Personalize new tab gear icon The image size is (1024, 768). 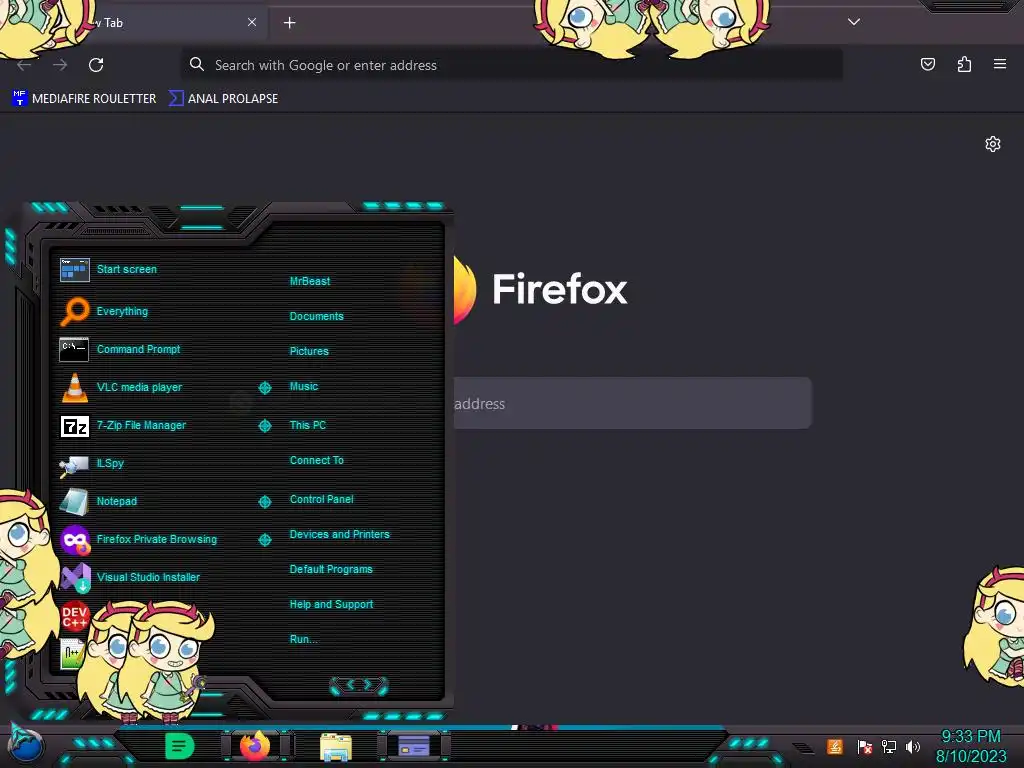click(993, 144)
